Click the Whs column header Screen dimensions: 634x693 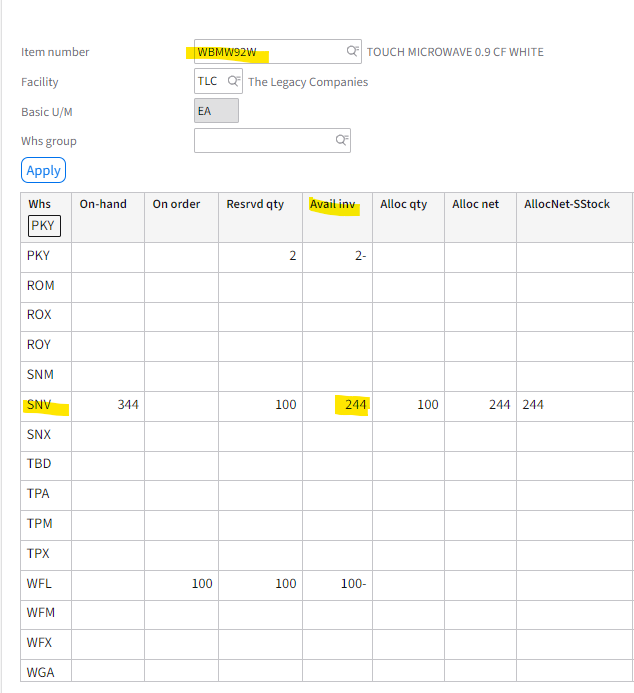point(40,204)
